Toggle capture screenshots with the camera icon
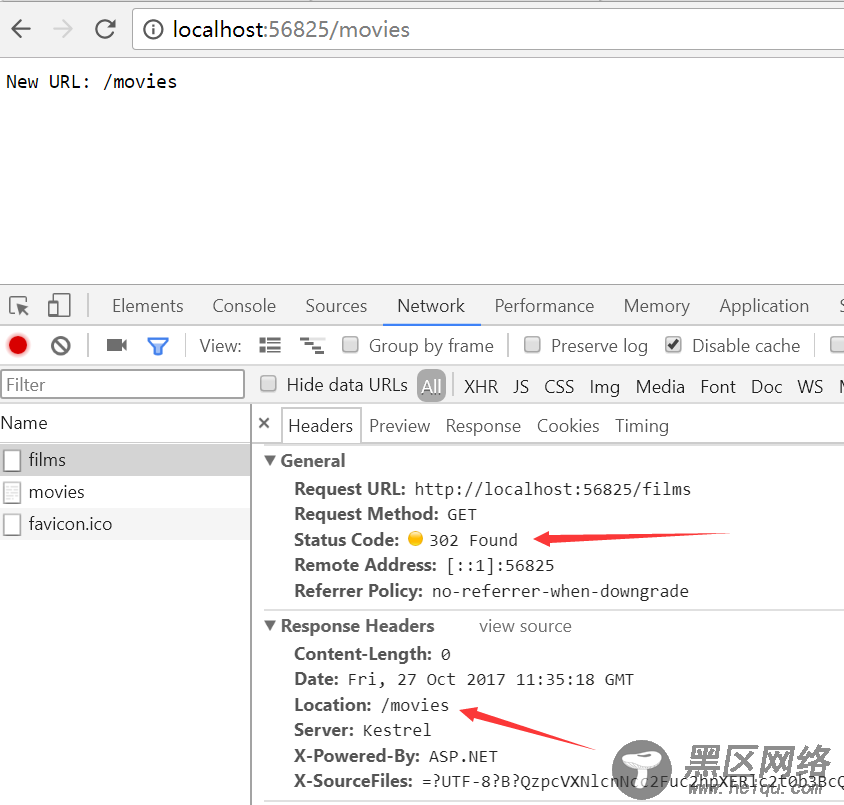The image size is (844, 805). point(116,345)
